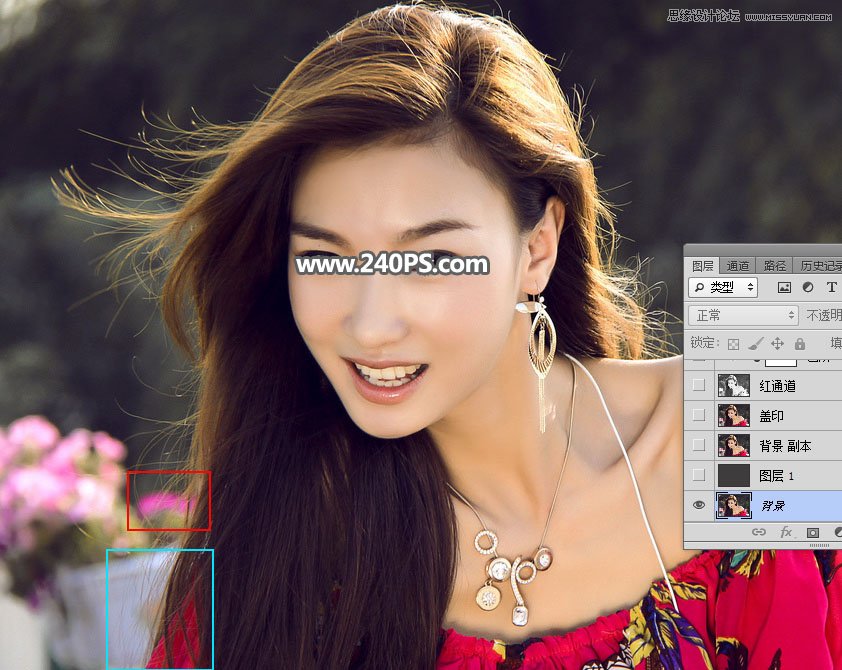Screen dimensions: 842x670
Task: Select the 盖印 layer thumbnail
Action: point(734,416)
